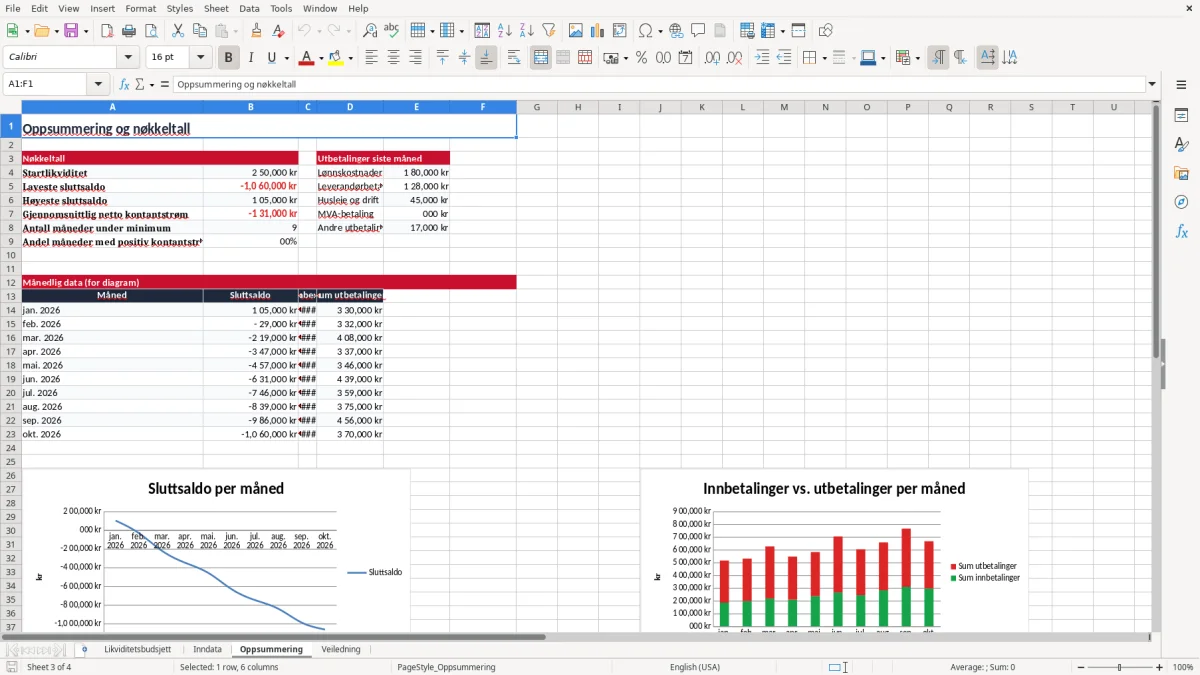1200x675 pixels.
Task: Toggle Wrap Text button
Action: [x=514, y=58]
